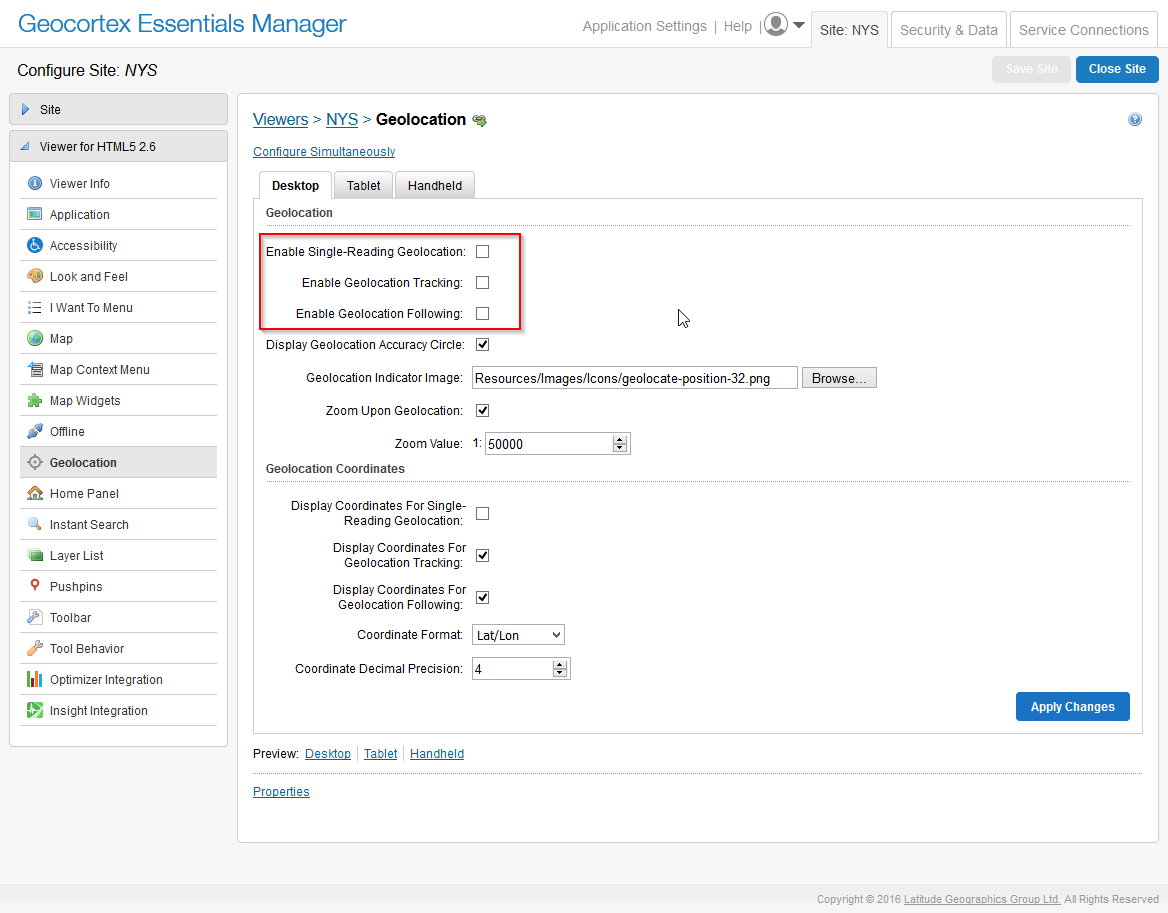Click the Configure Simultaneously link
The image size is (1168, 913).
pos(324,152)
